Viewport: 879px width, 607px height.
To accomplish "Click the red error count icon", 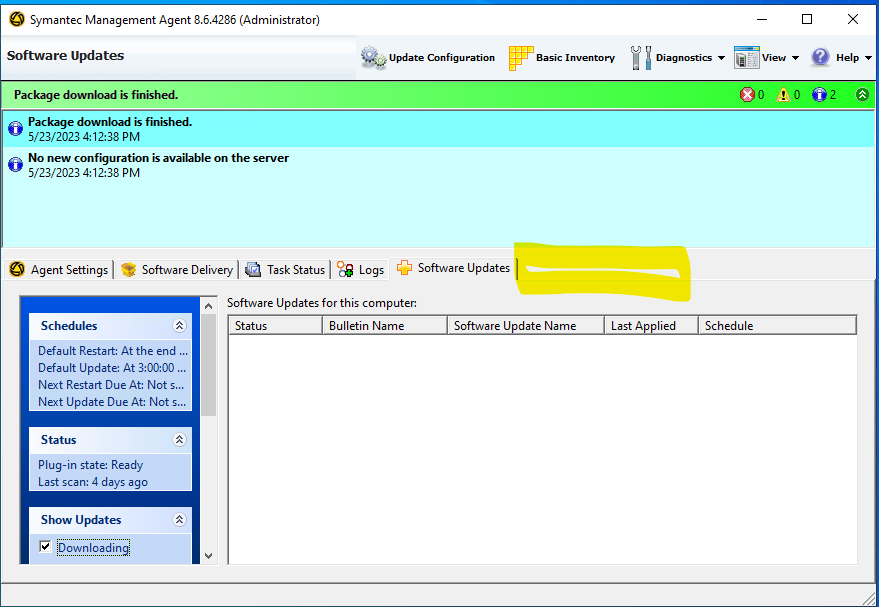I will 747,95.
